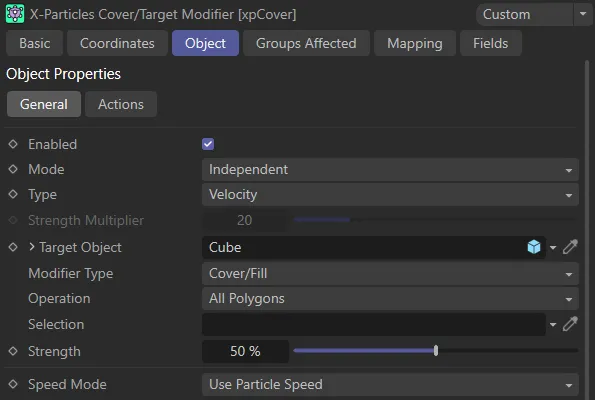
Task: Click the Modifier Type label
Action: click(x=71, y=274)
